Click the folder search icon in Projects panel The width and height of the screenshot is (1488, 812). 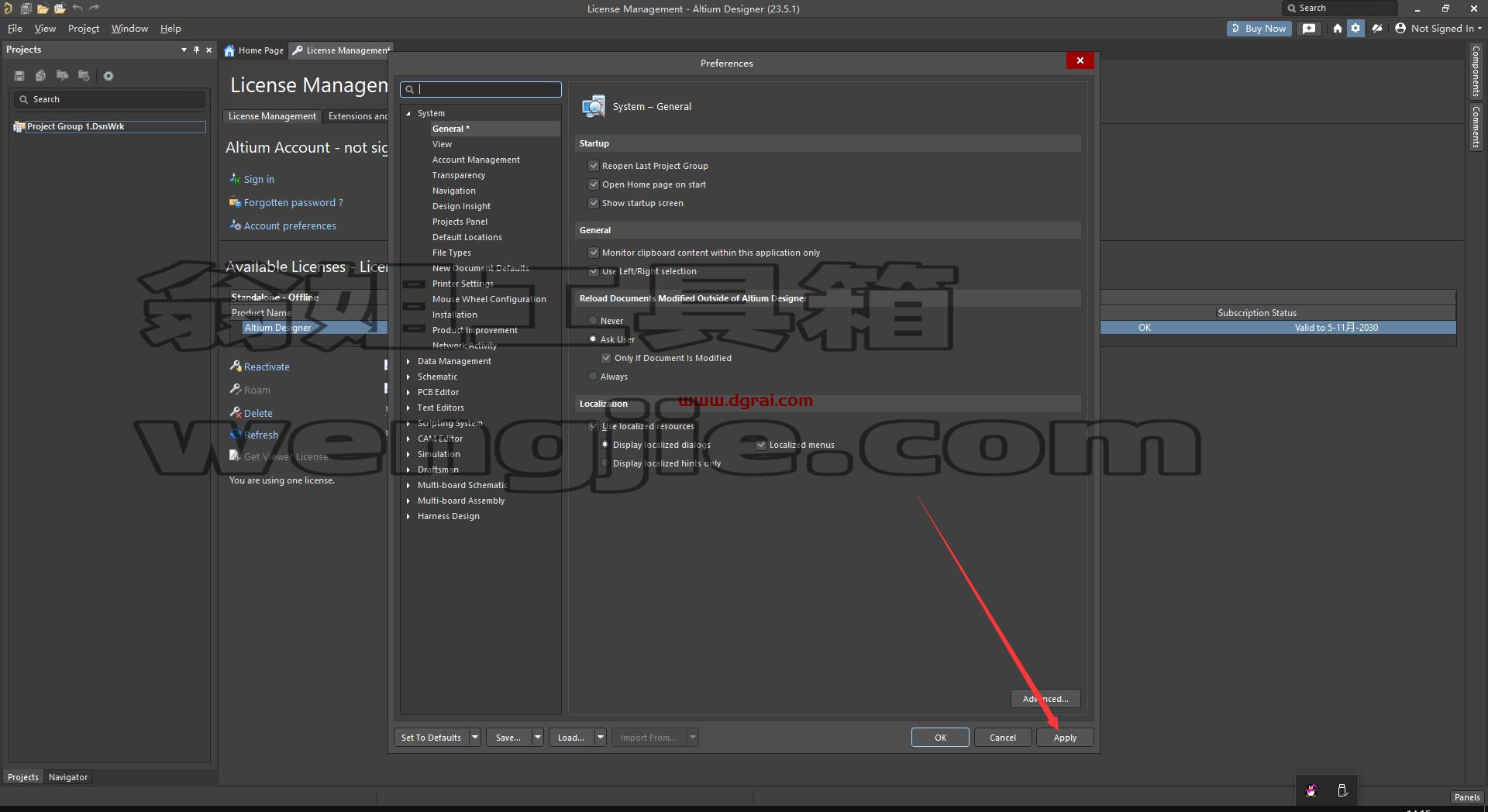62,76
